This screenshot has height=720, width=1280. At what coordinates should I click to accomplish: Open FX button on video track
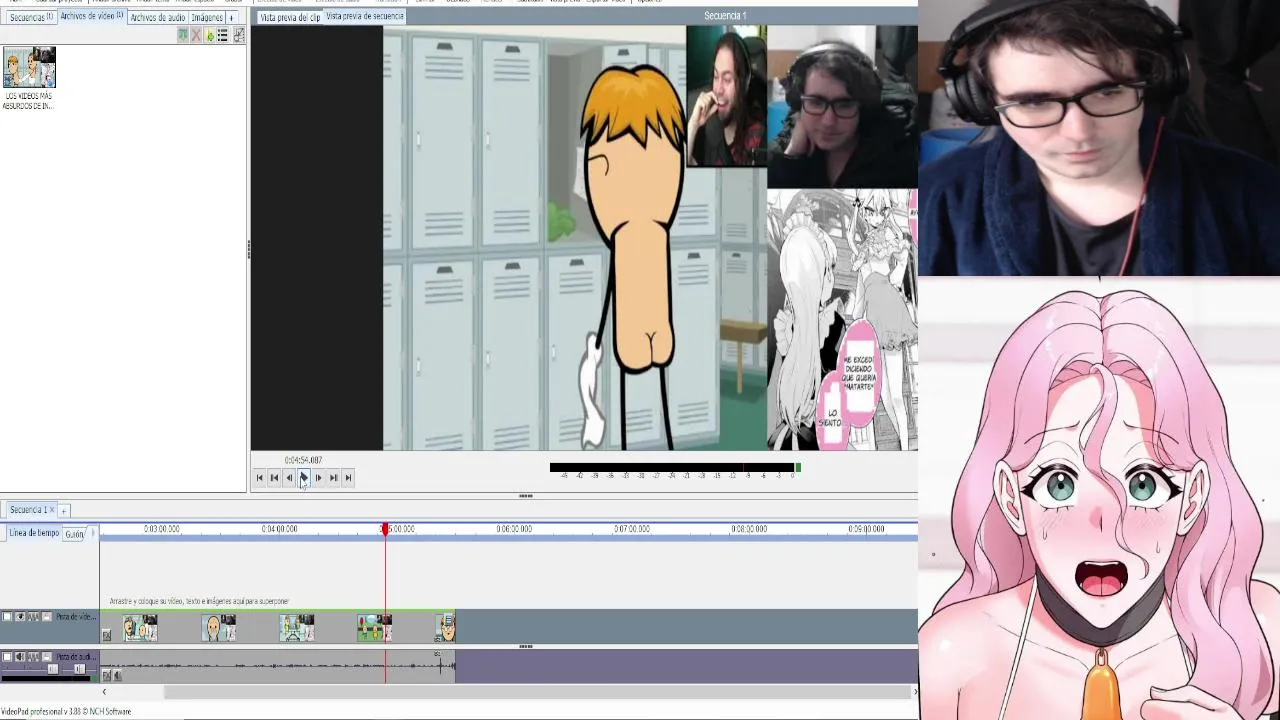107,635
